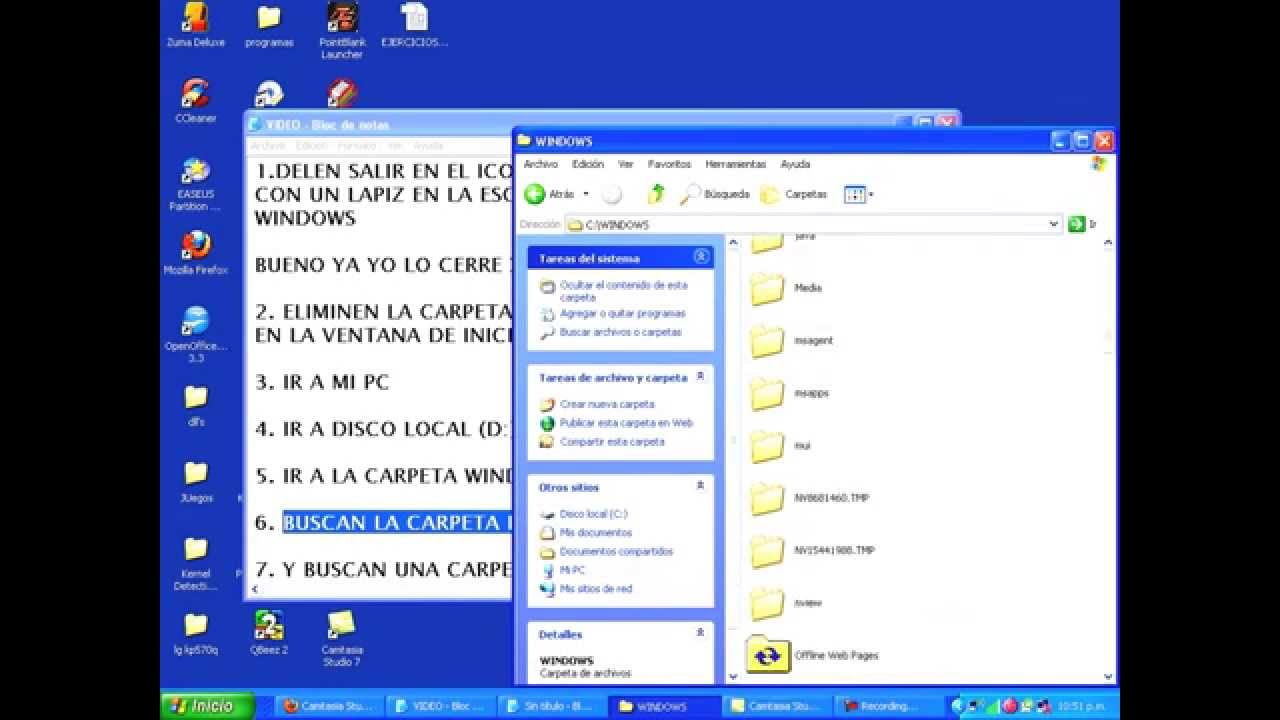Toggle the Carpetas folders pane

[x=794, y=194]
